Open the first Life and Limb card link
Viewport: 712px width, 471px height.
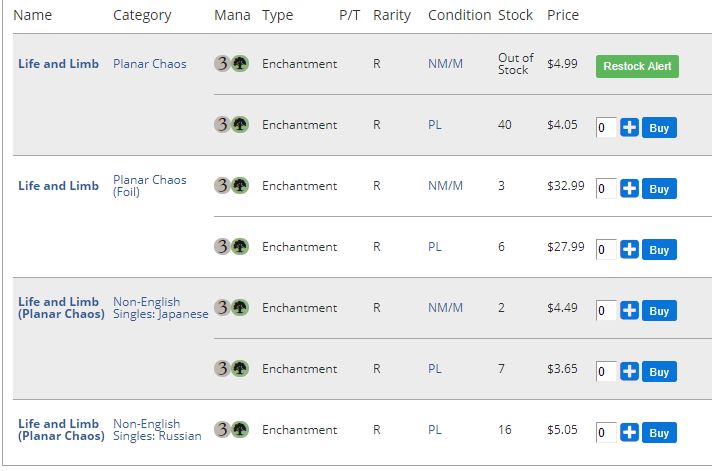click(59, 64)
